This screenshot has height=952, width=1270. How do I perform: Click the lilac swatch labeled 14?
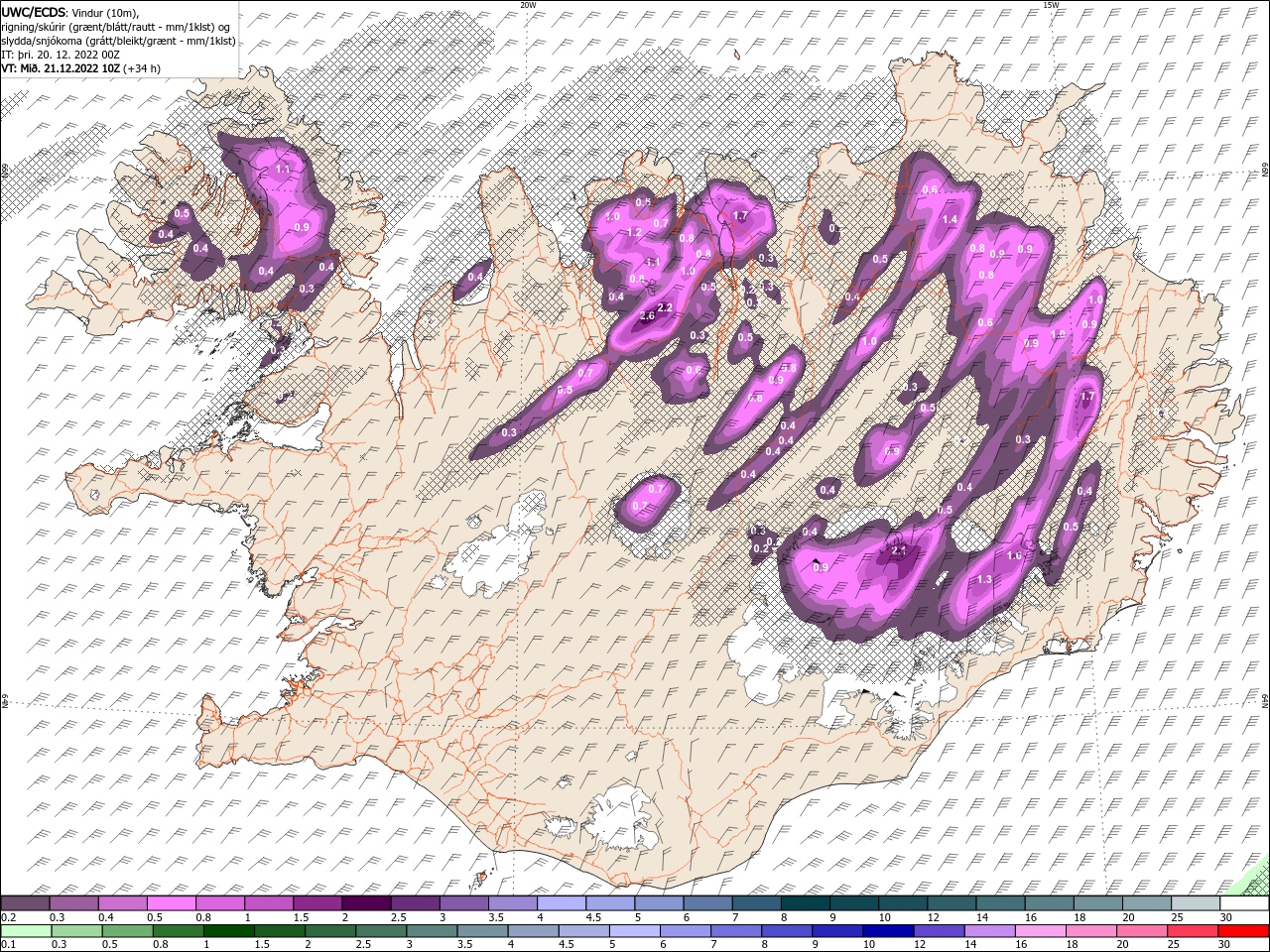pos(989,931)
